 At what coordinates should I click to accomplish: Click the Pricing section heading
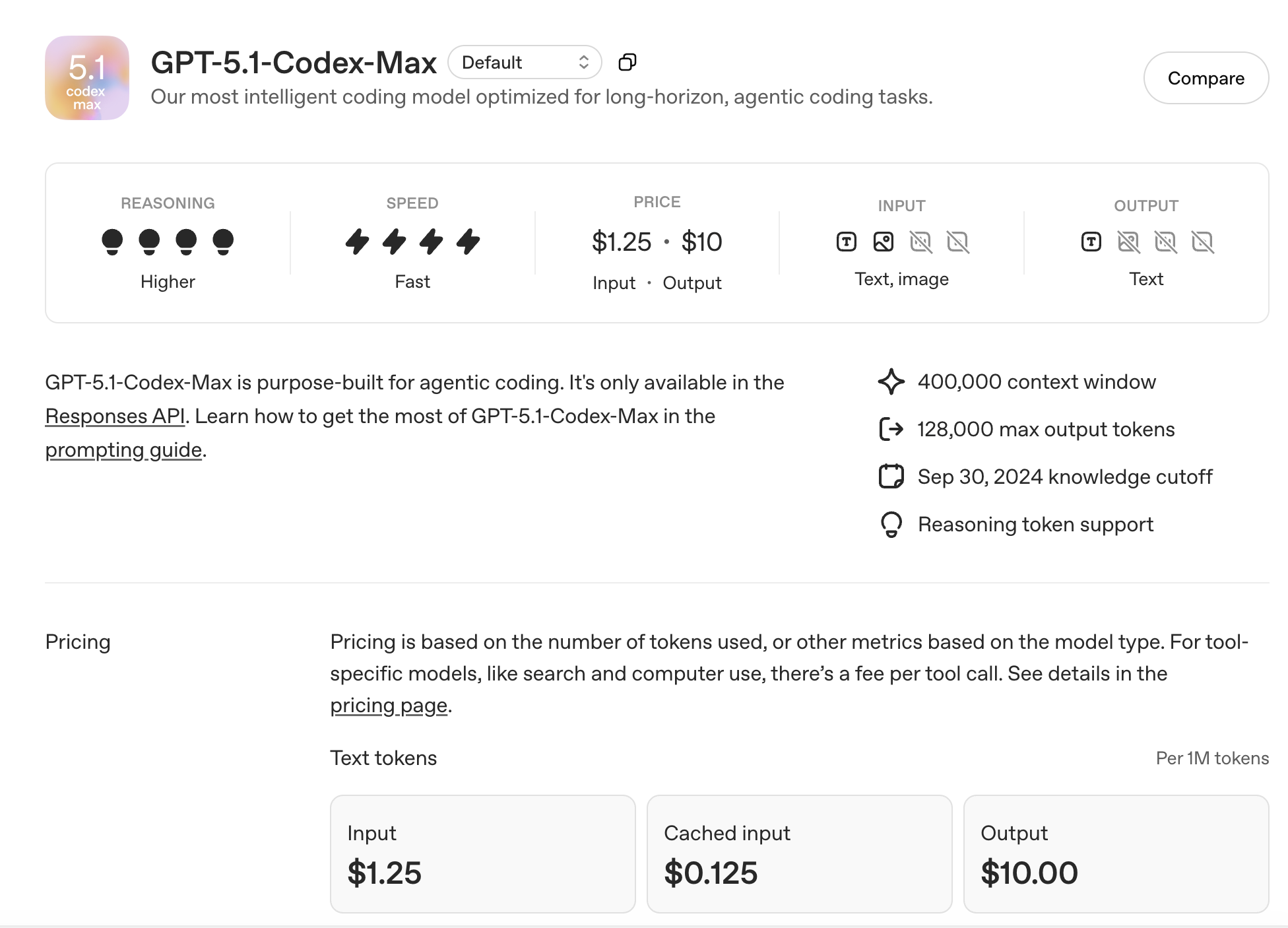click(x=78, y=642)
